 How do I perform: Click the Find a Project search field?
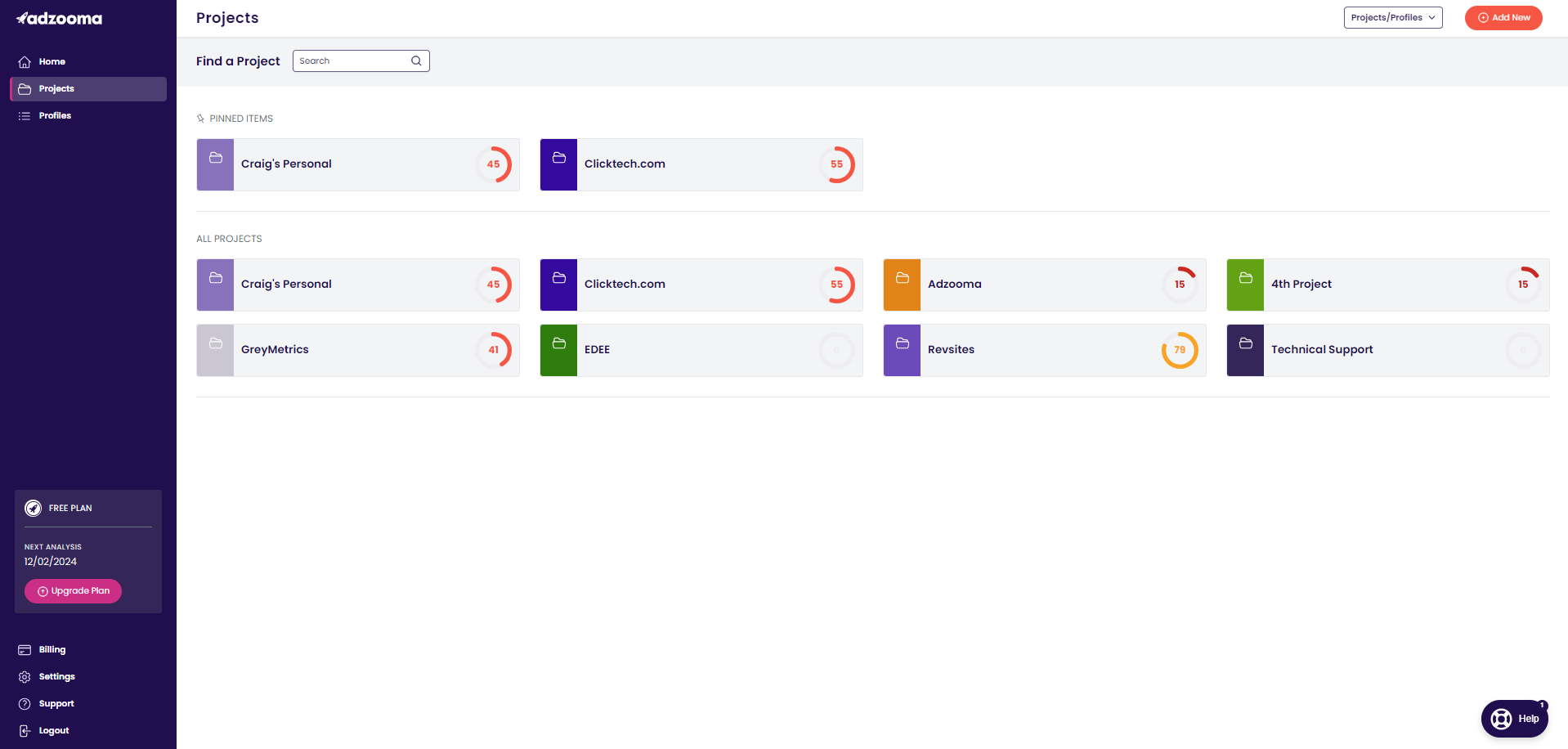361,61
